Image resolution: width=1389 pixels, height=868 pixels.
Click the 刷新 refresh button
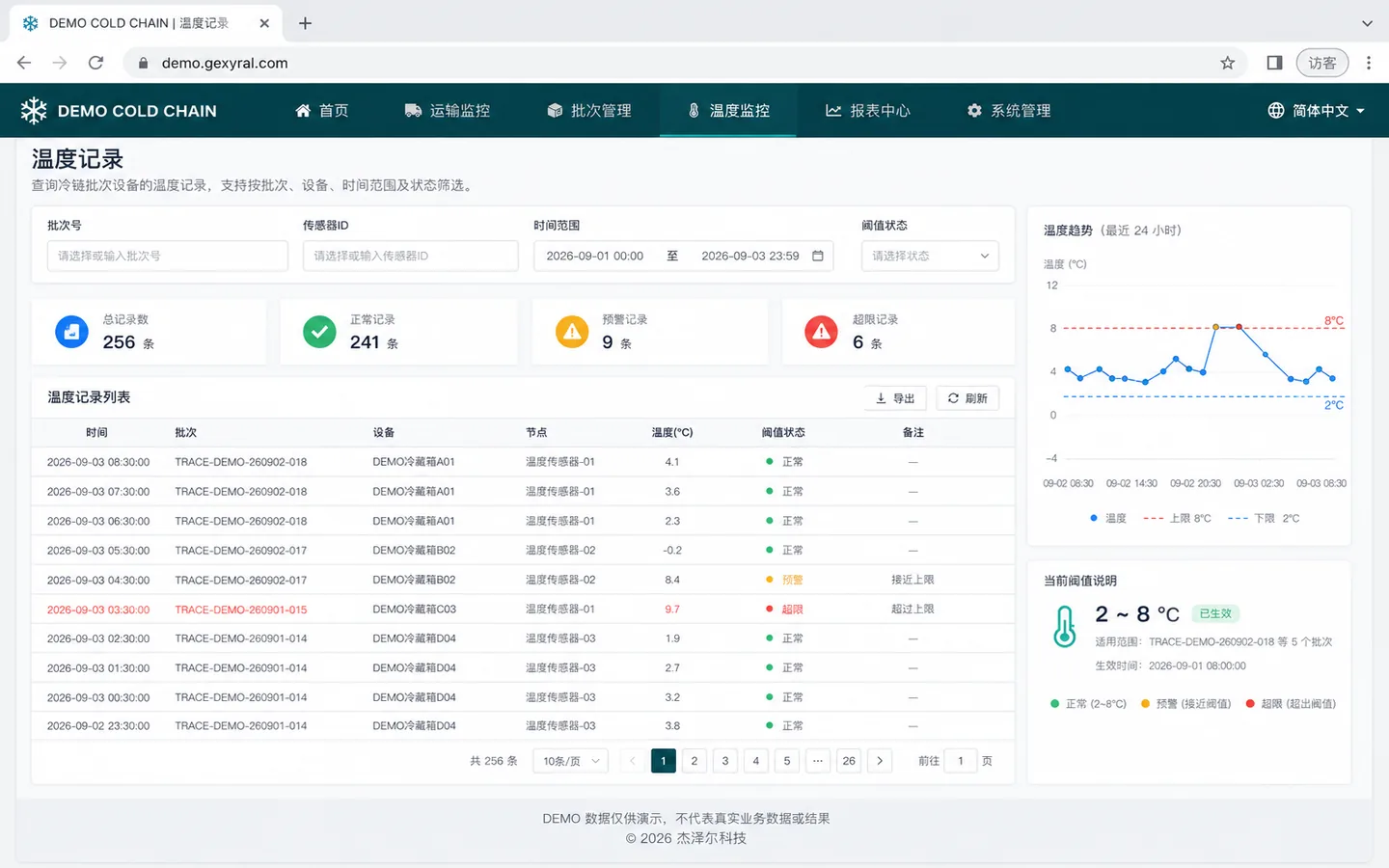pos(967,398)
